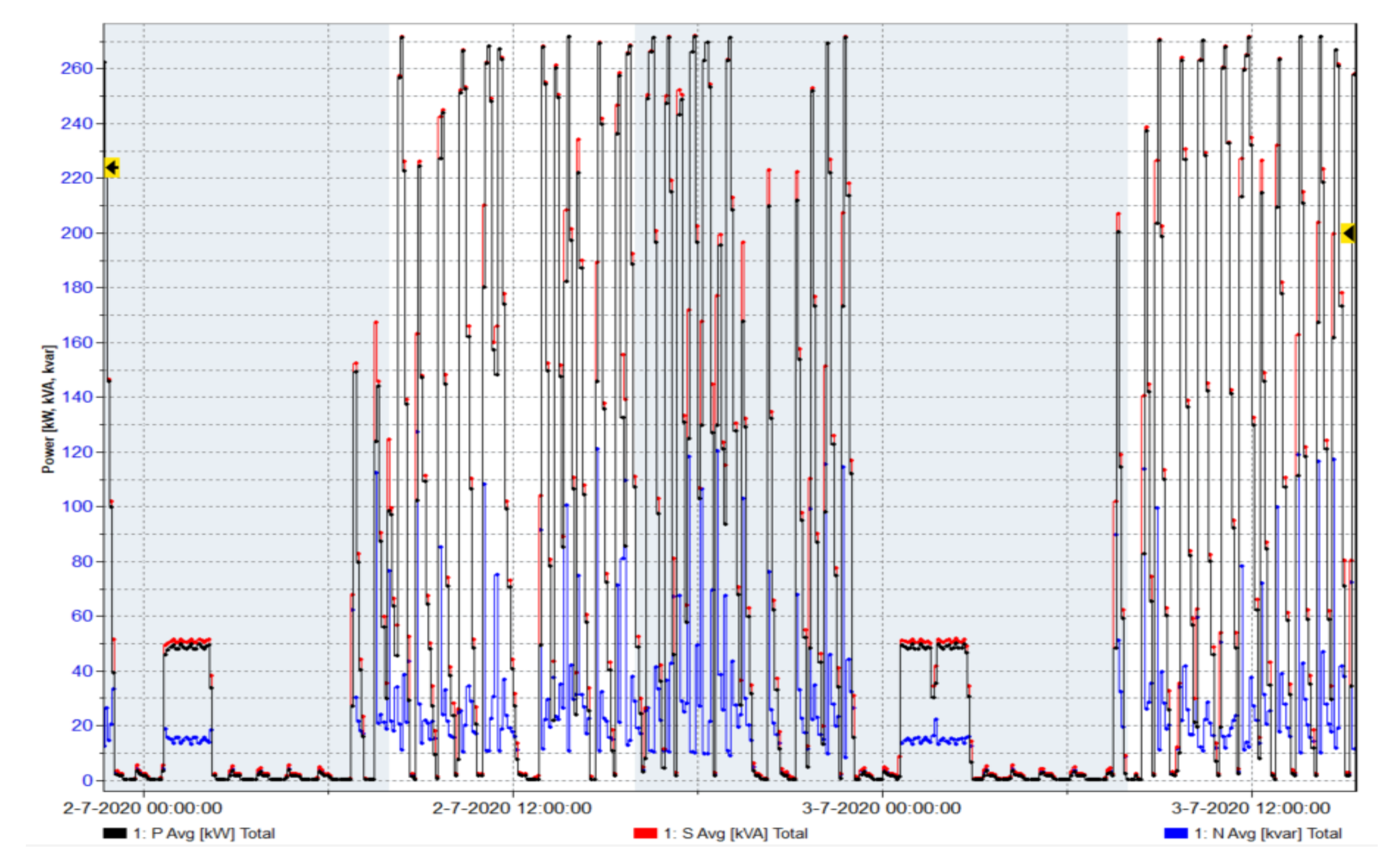Image resolution: width=1381 pixels, height=868 pixels.
Task: Click the 40 value on Y axis
Action: pos(81,671)
